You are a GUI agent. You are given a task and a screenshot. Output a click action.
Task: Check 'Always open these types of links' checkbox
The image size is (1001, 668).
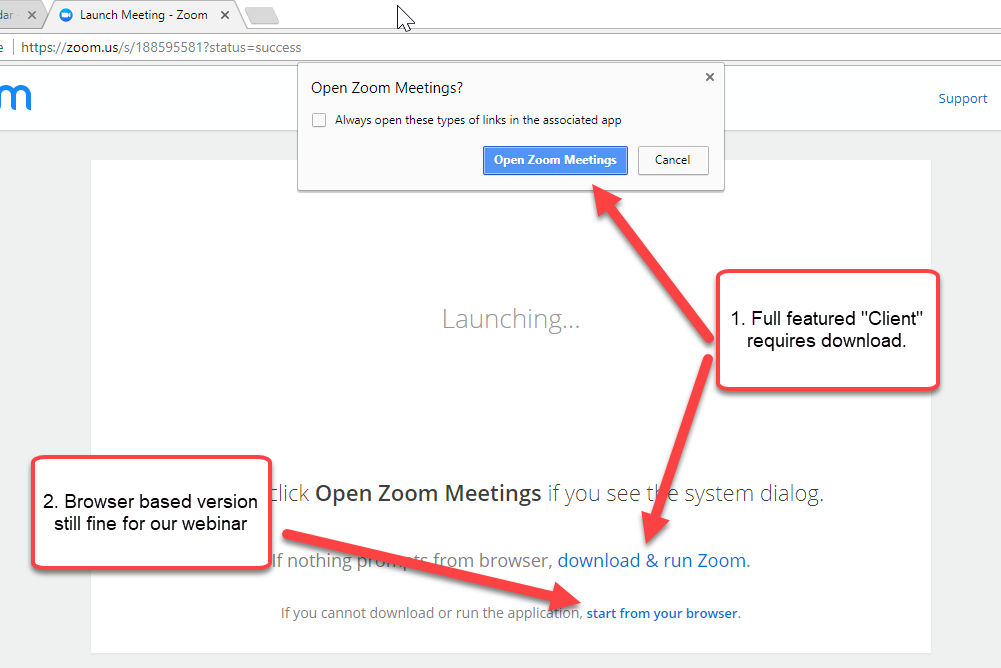tap(319, 120)
